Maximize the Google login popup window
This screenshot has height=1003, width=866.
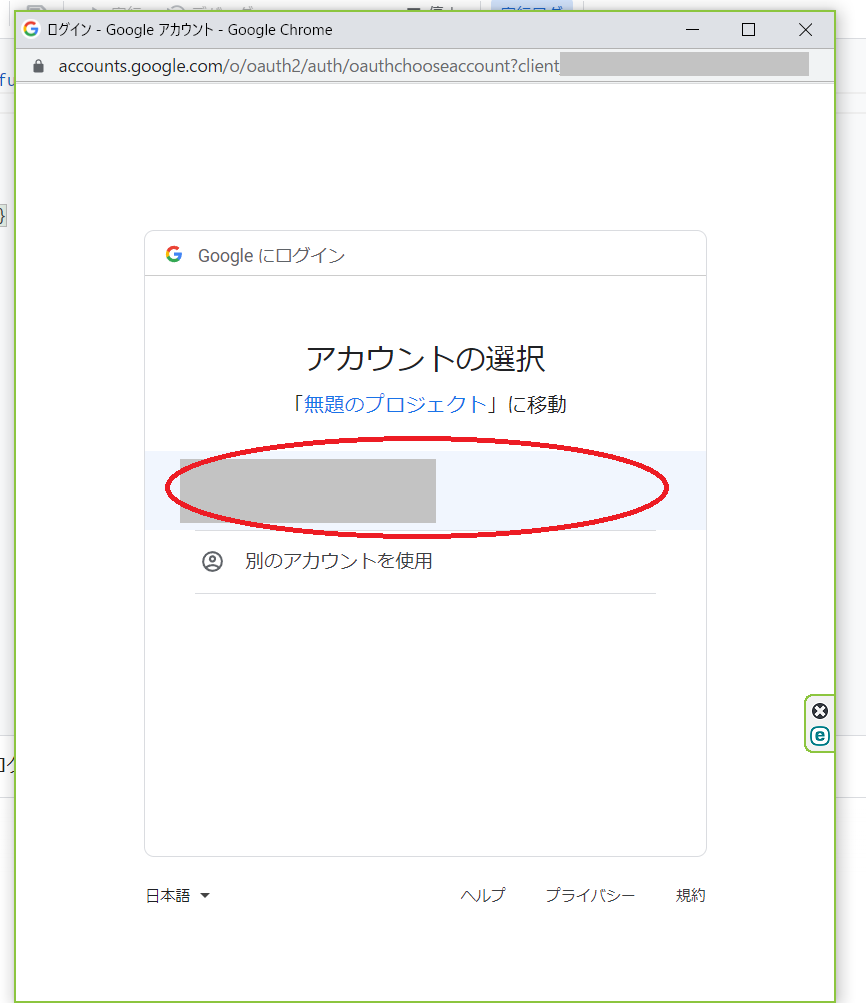pyautogui.click(x=748, y=30)
